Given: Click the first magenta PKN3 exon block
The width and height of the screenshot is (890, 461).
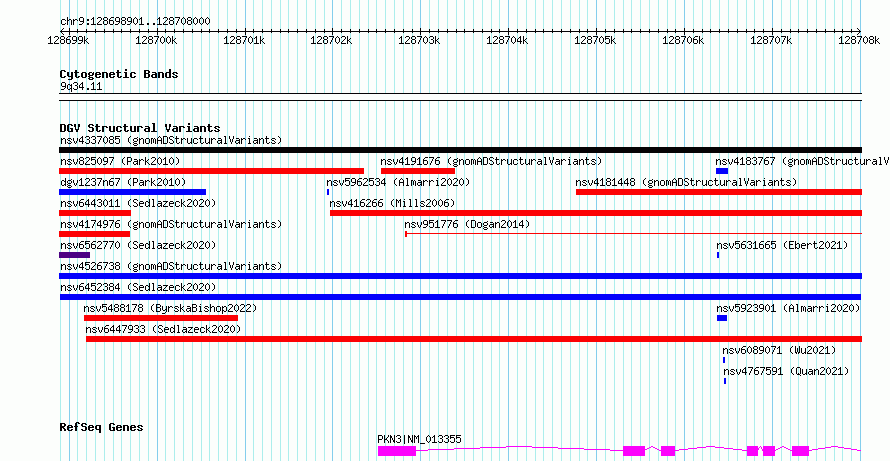Looking at the screenshot, I should pyautogui.click(x=397, y=451).
